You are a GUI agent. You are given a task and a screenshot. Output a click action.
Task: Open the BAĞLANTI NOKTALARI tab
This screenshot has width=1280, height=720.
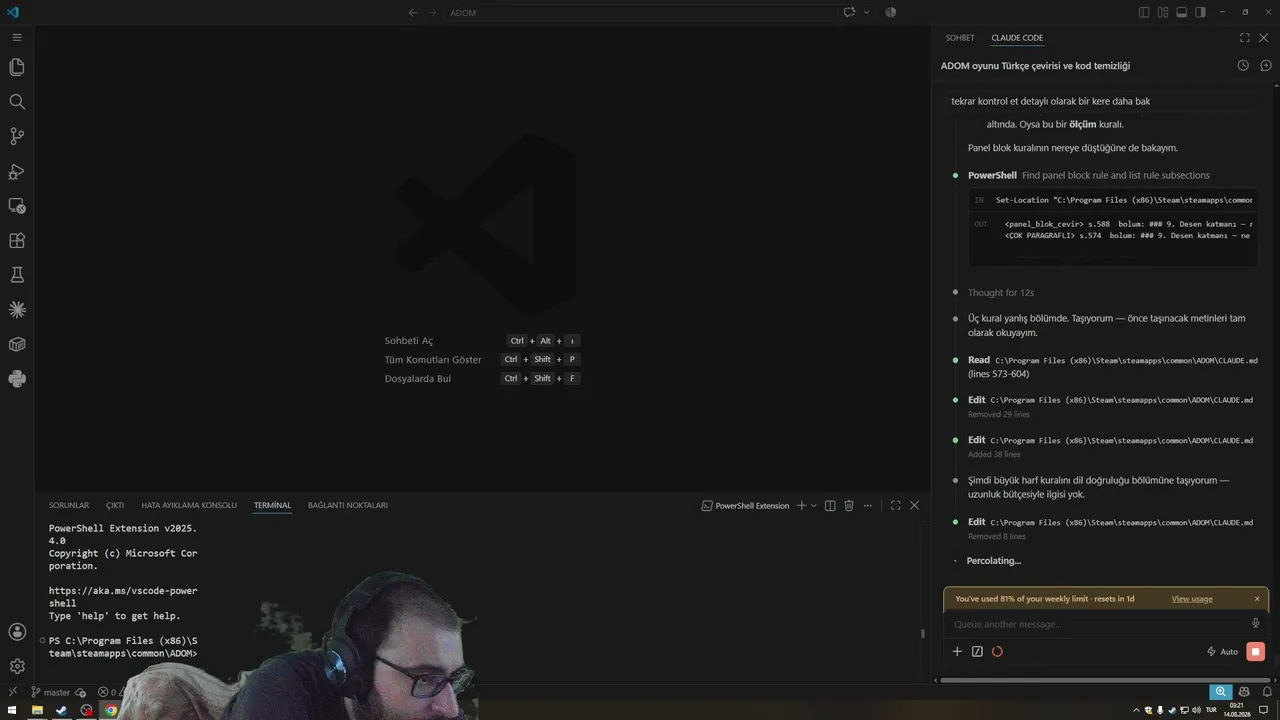(x=348, y=506)
